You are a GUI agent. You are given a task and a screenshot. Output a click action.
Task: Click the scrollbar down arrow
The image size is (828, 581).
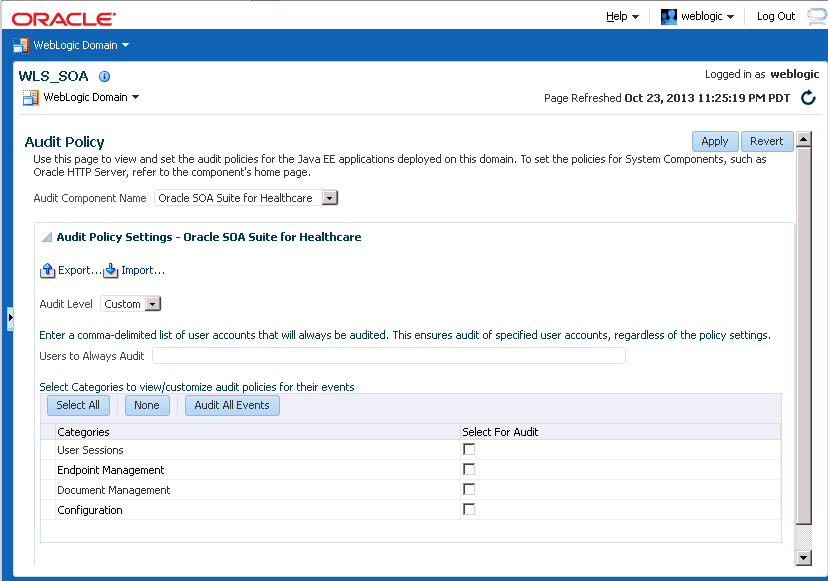804,558
